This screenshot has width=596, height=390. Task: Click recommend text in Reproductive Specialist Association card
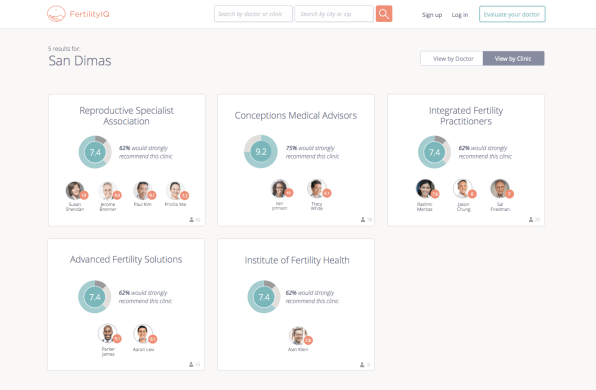point(146,152)
